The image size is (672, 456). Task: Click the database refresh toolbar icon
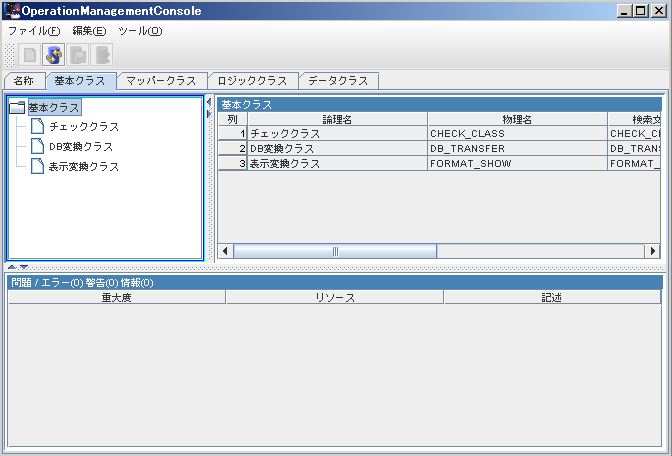click(x=54, y=55)
